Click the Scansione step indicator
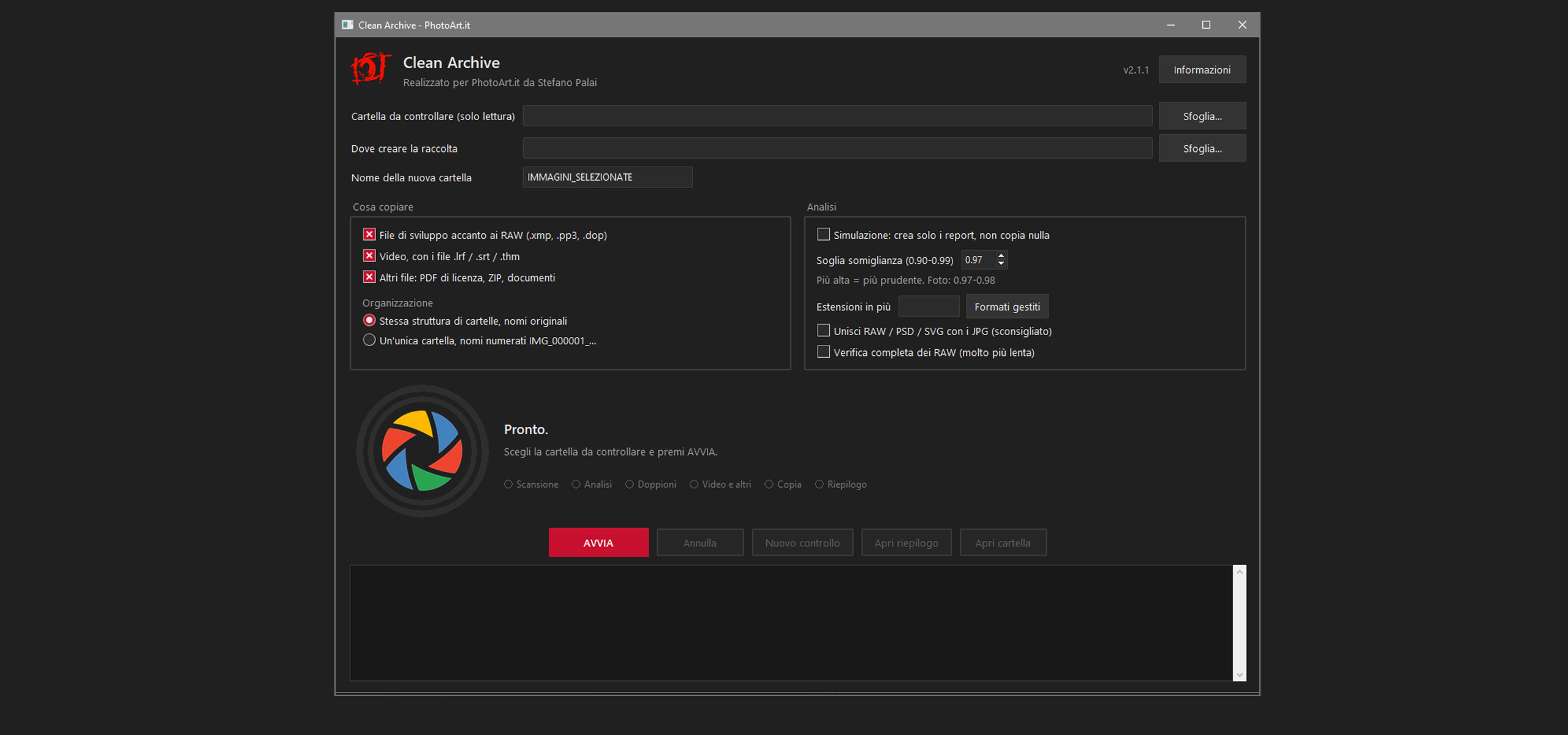Viewport: 1568px width, 735px height. 531,484
